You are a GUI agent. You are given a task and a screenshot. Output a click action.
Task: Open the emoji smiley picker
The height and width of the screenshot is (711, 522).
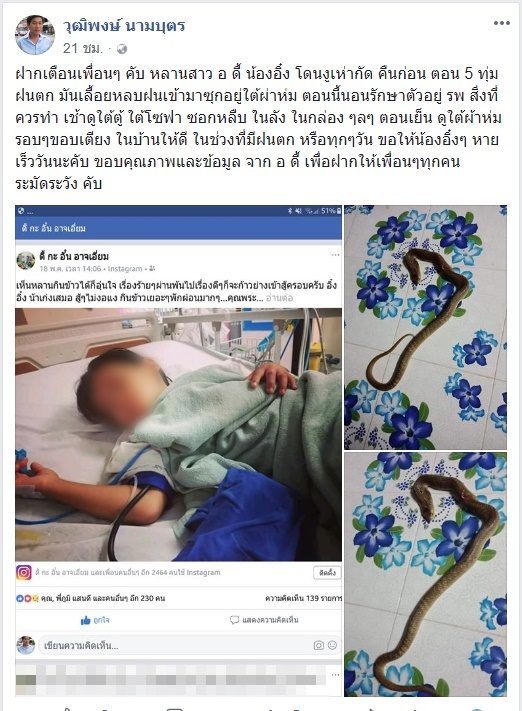click(x=332, y=645)
